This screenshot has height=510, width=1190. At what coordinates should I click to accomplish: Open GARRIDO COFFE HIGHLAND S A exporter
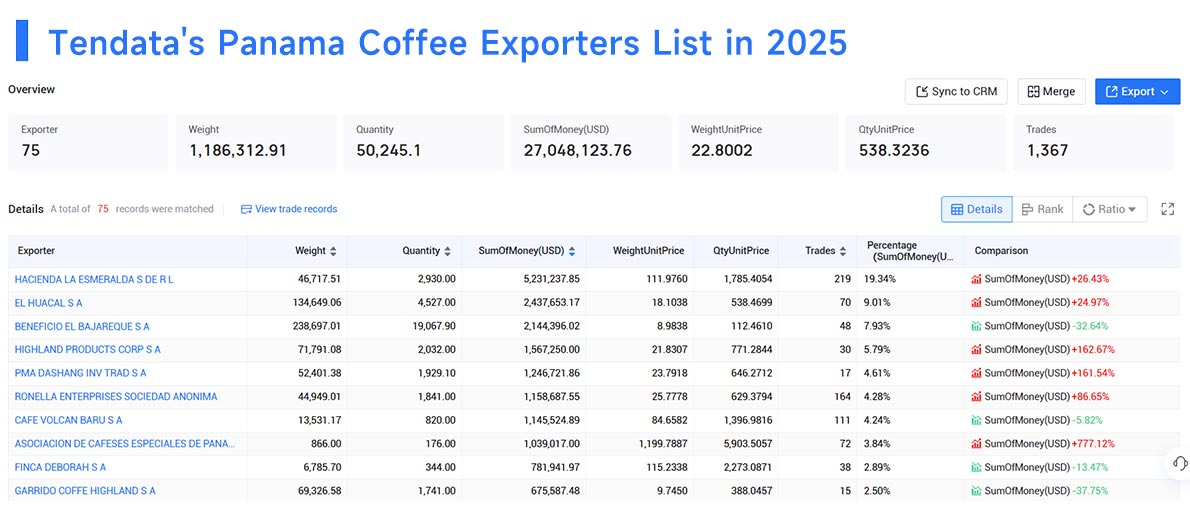click(x=85, y=491)
